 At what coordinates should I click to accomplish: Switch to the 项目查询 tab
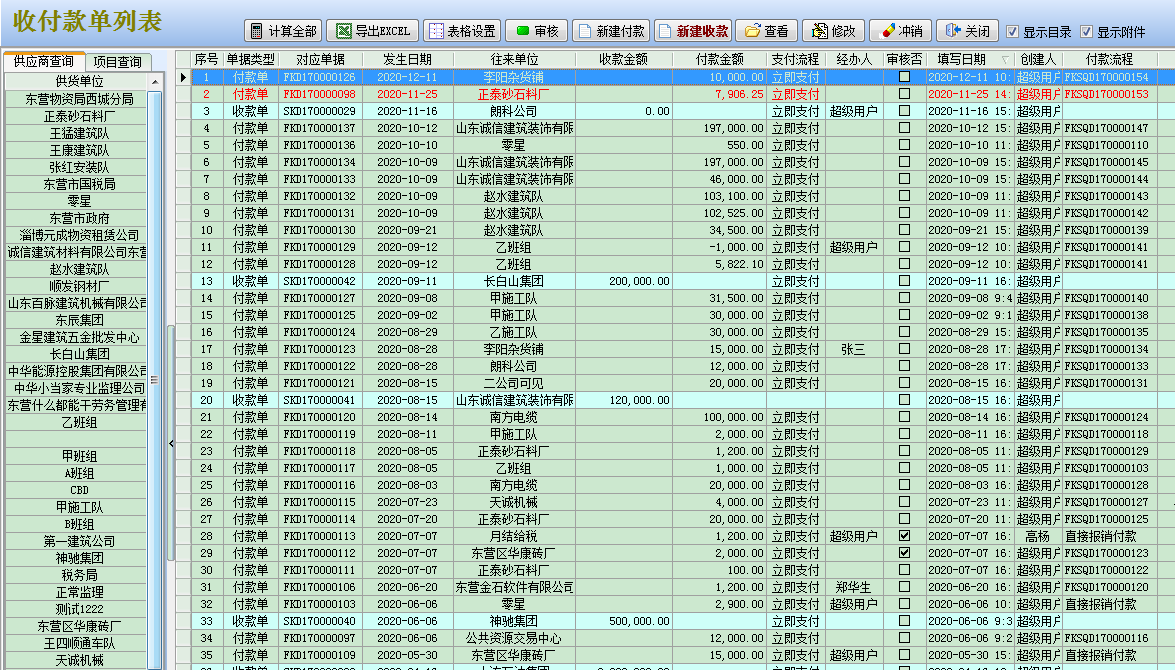coord(118,61)
